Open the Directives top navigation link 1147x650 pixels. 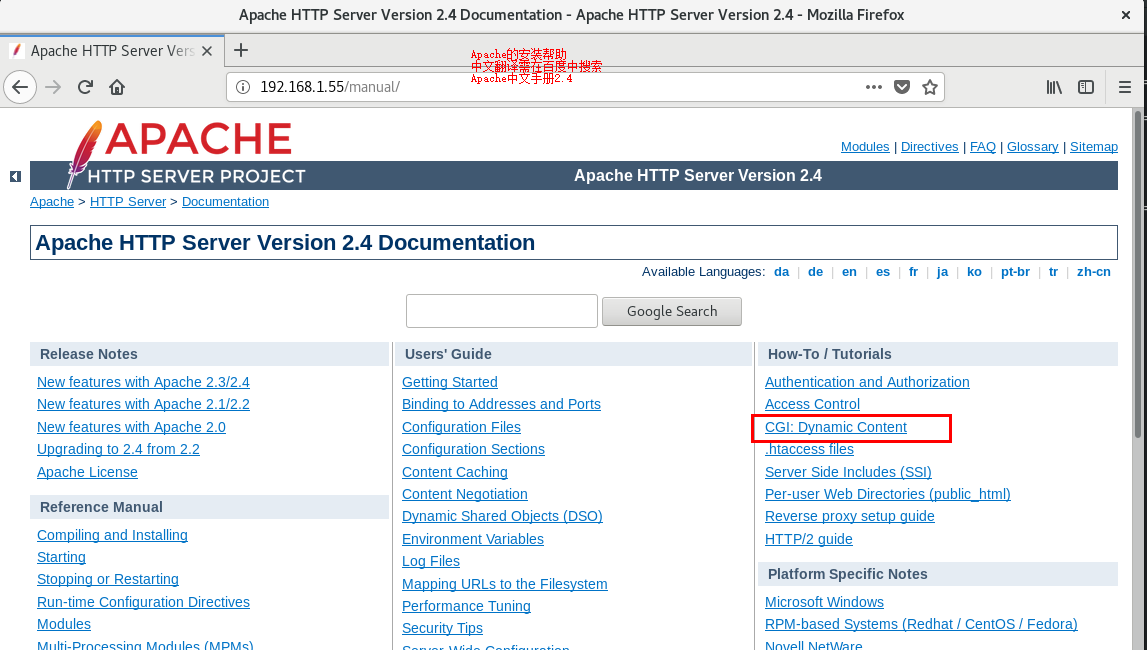pyautogui.click(x=929, y=146)
